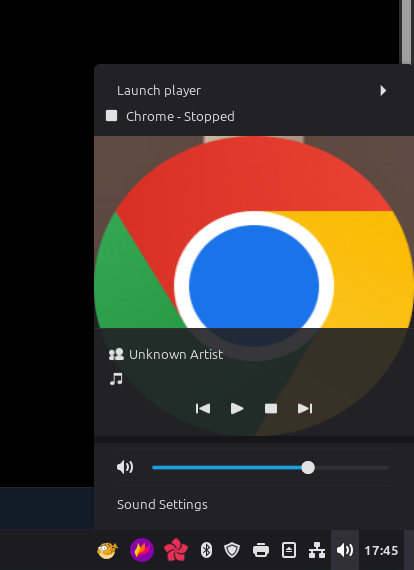Open the printer tray icon
The width and height of the screenshot is (414, 570).
(x=261, y=550)
